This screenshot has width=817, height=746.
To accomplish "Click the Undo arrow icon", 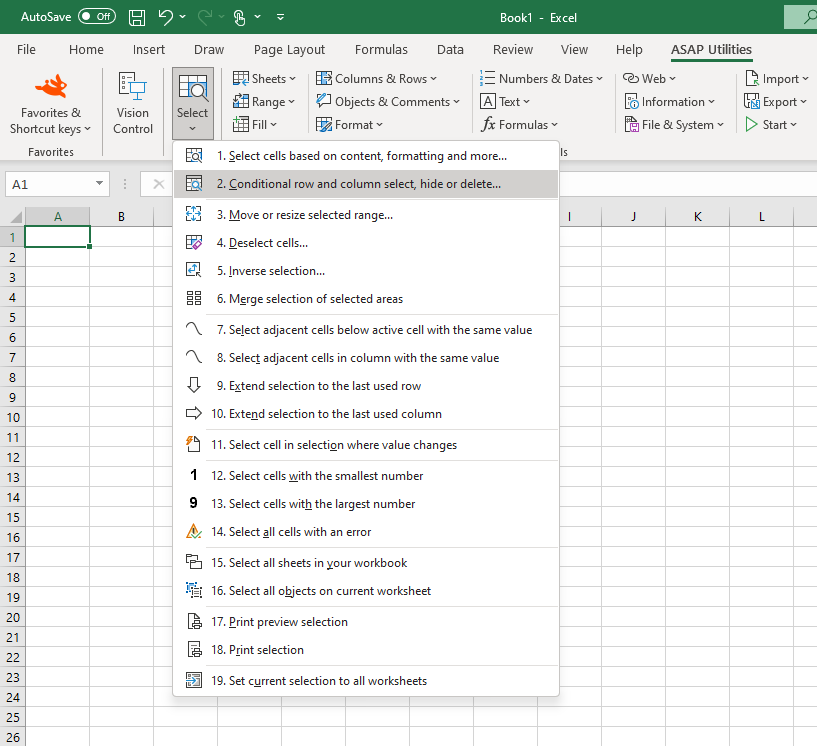I will point(166,17).
